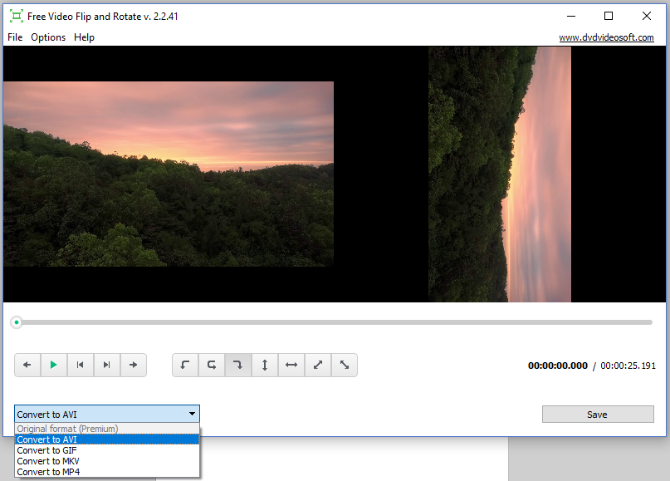Open the File menu
Image resolution: width=670 pixels, height=481 pixels.
[x=15, y=37]
